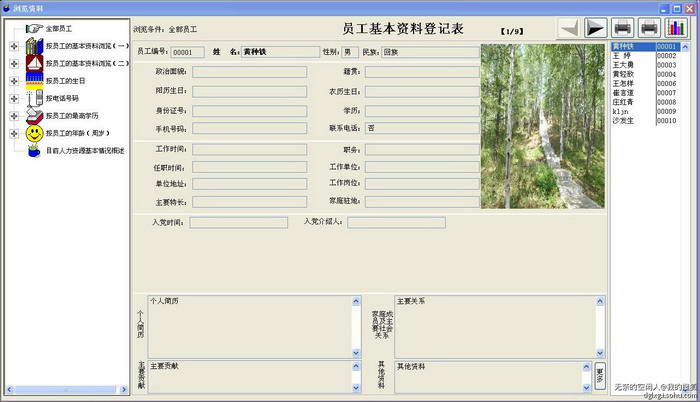Click the 姓名 name field

coord(280,52)
